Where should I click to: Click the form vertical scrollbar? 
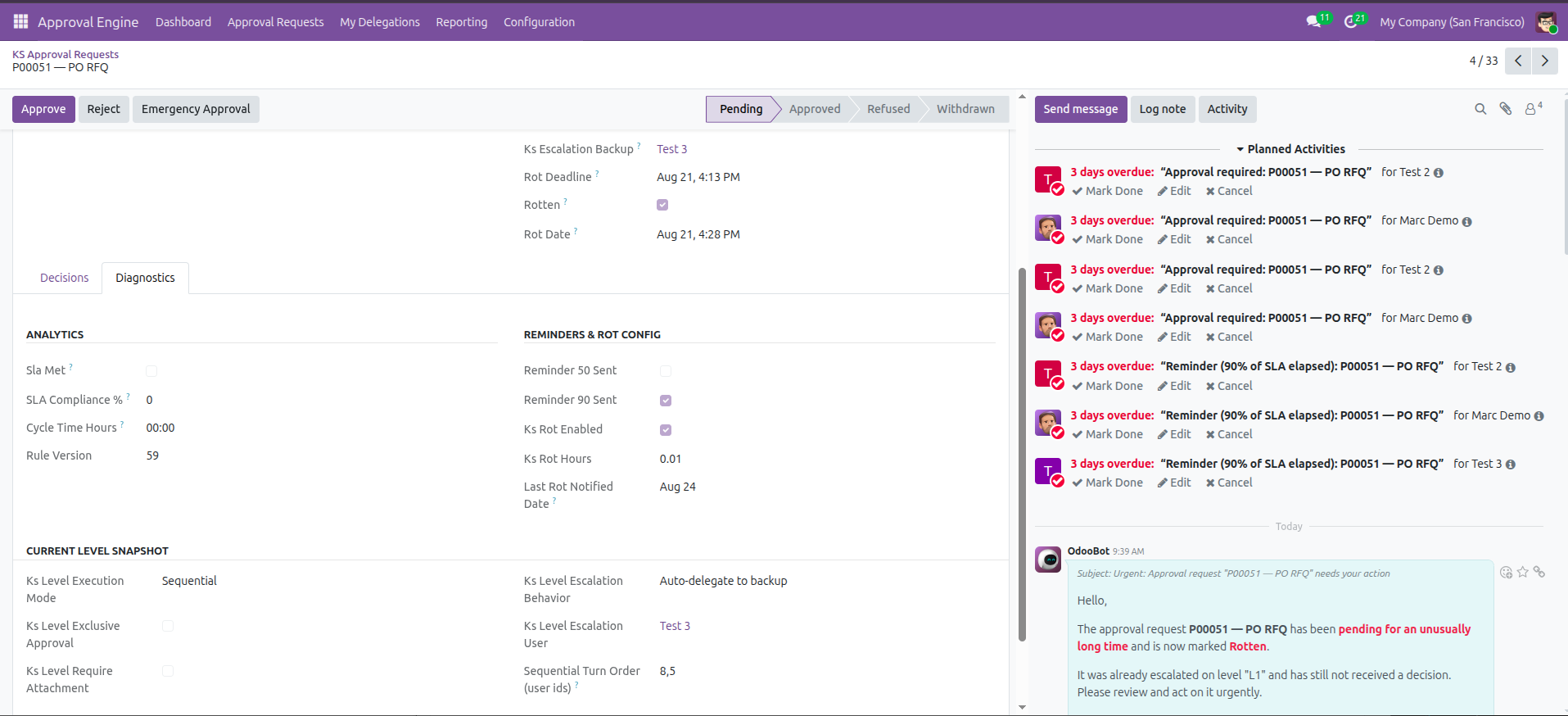click(1022, 455)
